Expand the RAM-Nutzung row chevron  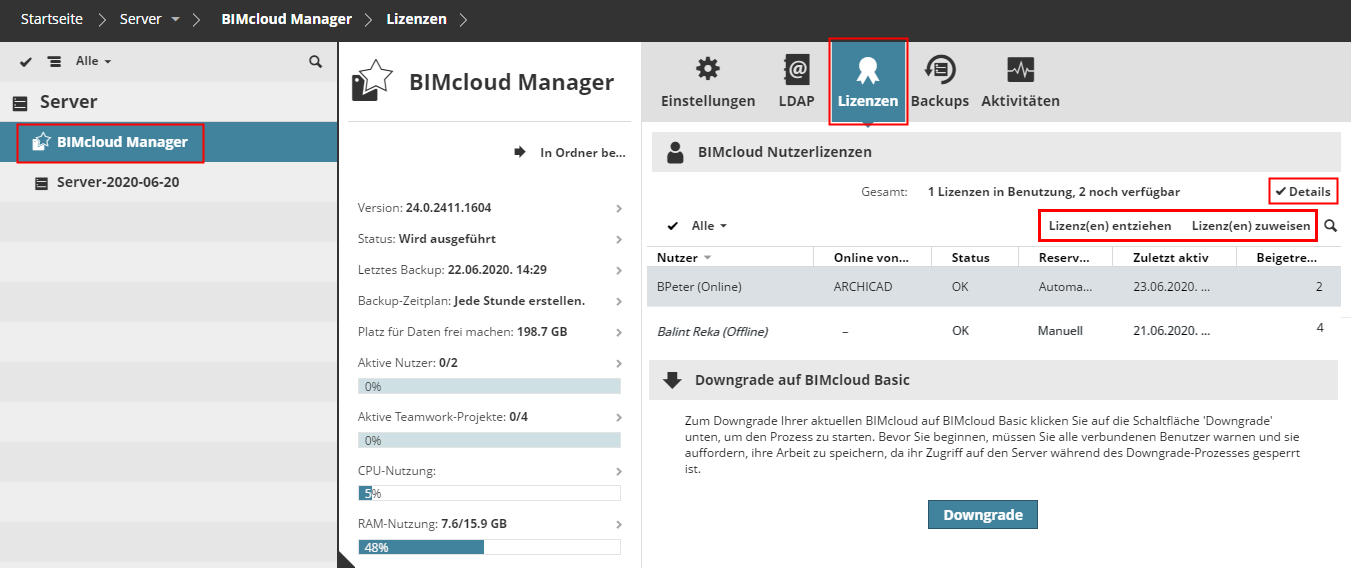(x=619, y=524)
